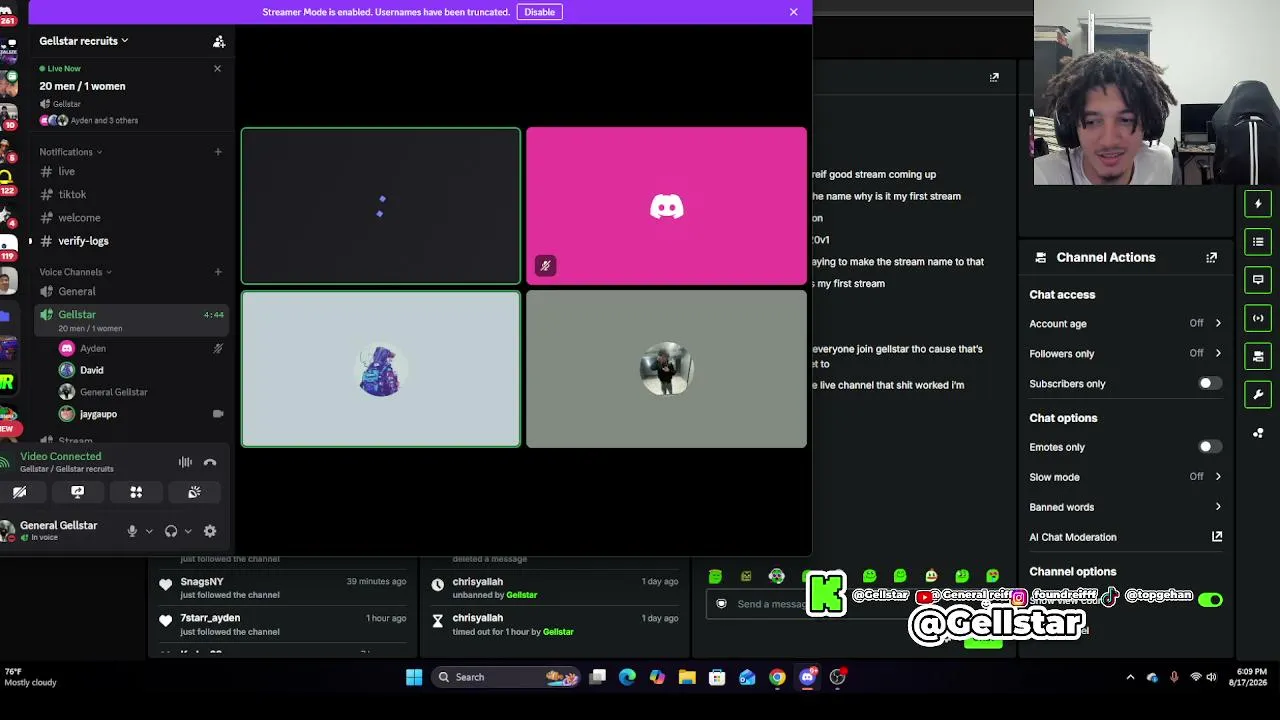The image size is (1280, 720).
Task: Open Google Chrome from the taskbar
Action: [777, 677]
